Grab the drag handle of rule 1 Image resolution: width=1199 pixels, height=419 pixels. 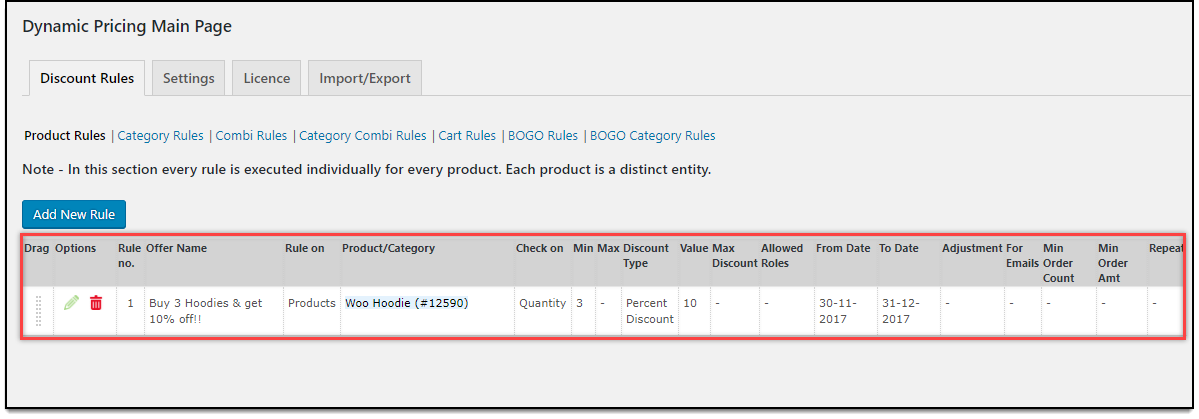(38, 310)
